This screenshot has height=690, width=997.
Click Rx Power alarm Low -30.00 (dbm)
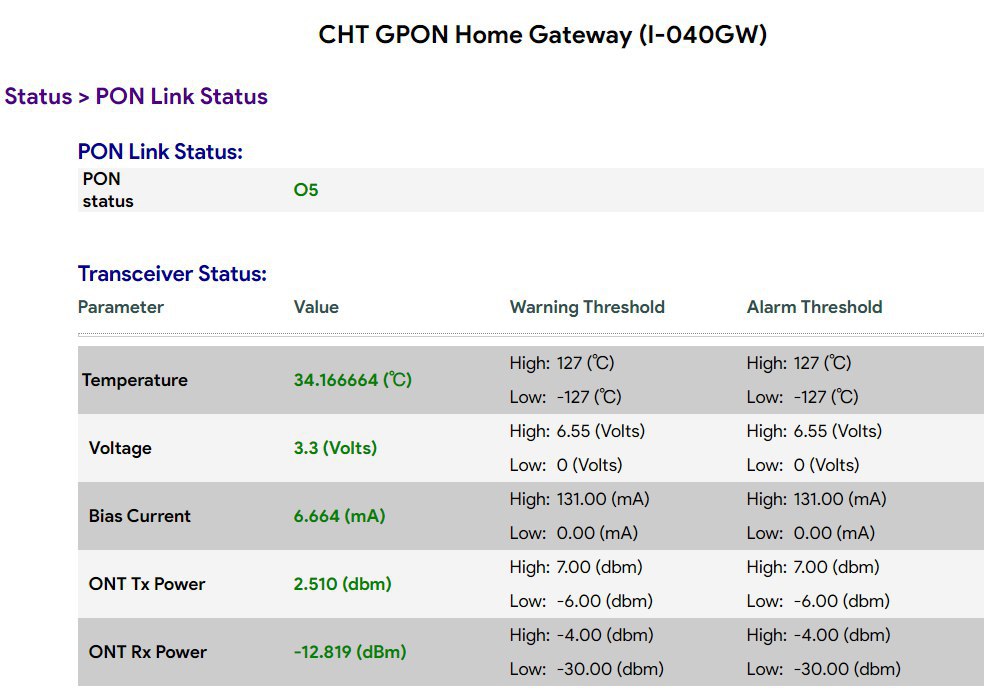pyautogui.click(x=824, y=669)
